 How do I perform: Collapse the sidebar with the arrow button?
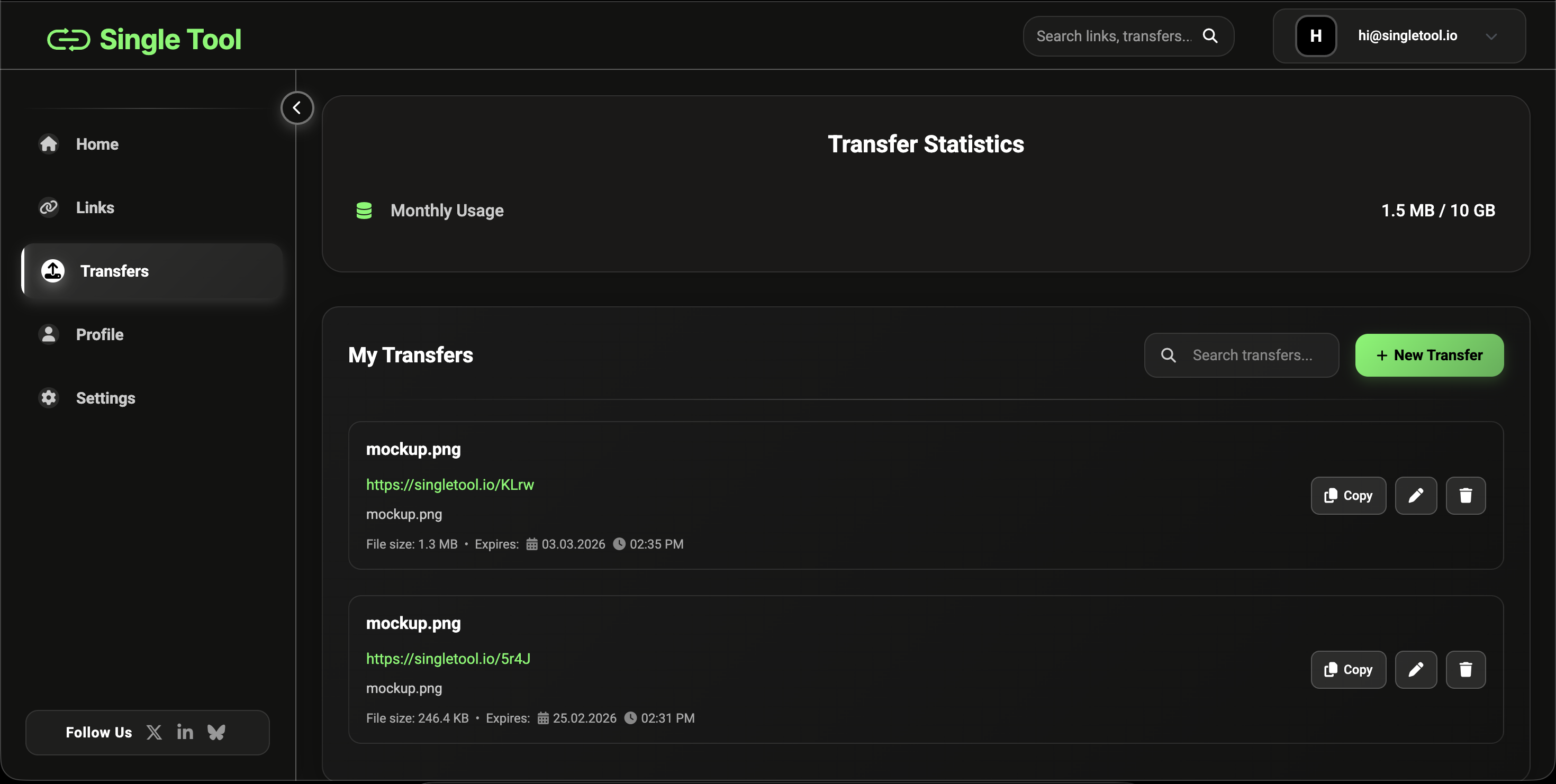coord(296,108)
